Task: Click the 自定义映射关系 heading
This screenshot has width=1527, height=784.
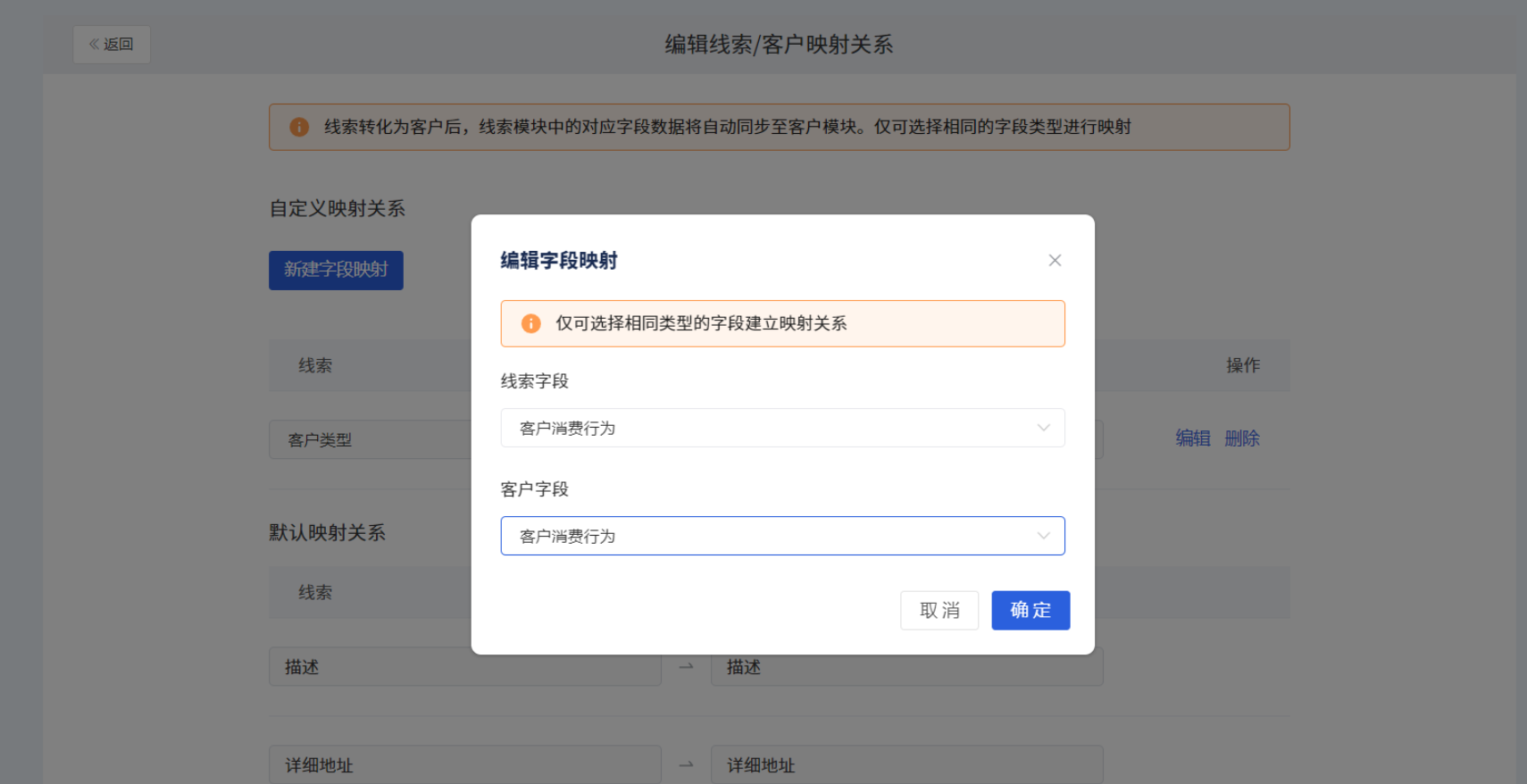Action: (338, 208)
